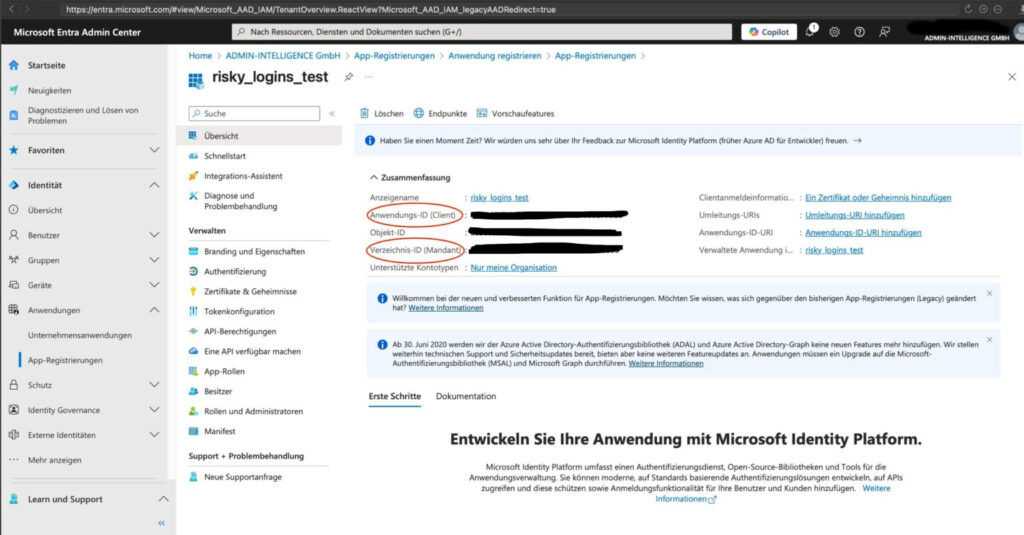Open more options ellipsis next to title

tap(369, 77)
